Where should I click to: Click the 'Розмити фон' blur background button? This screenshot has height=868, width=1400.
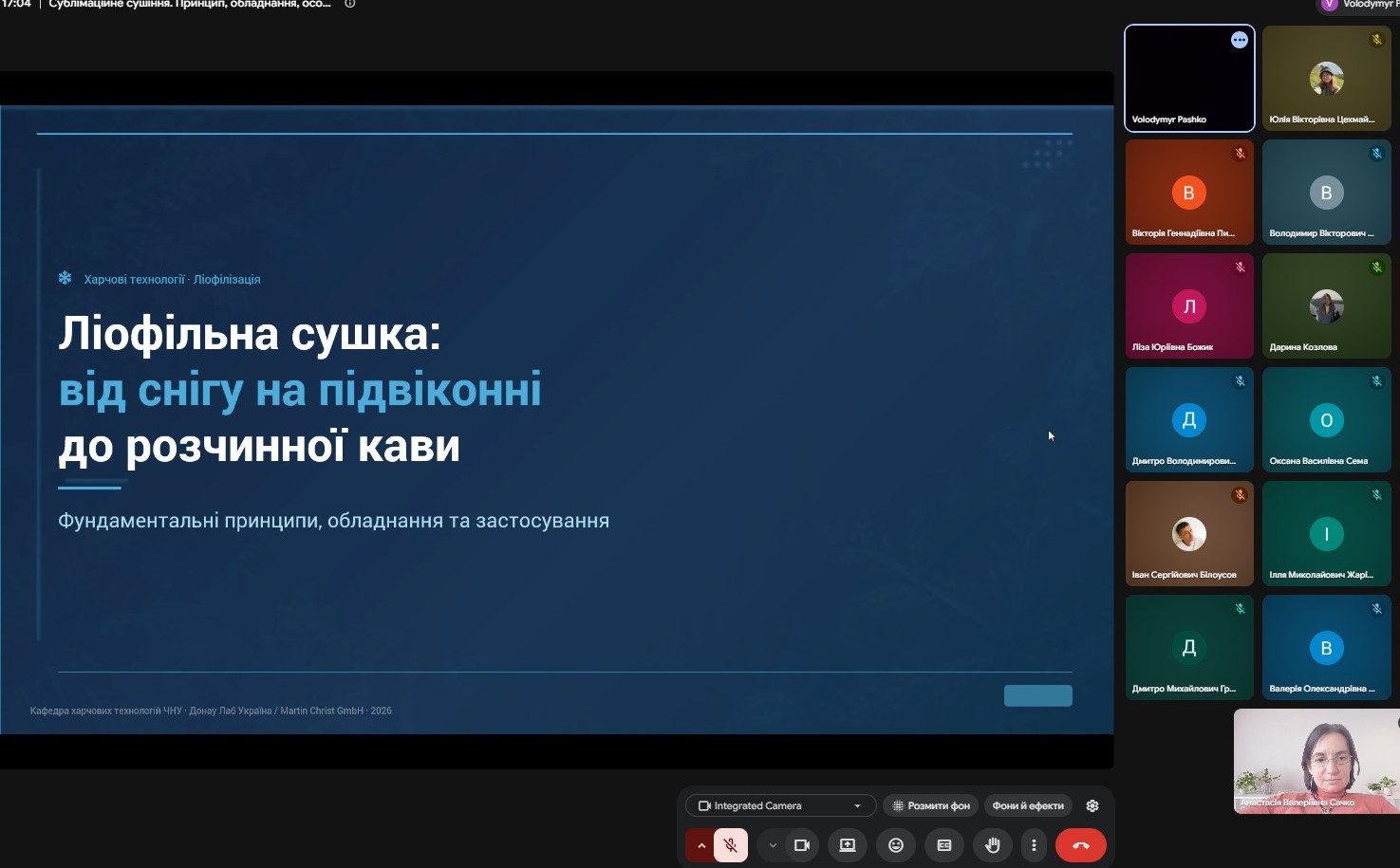click(x=931, y=805)
